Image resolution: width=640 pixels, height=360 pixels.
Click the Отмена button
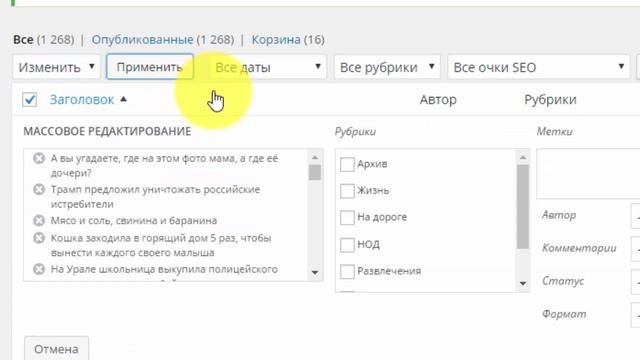56,349
